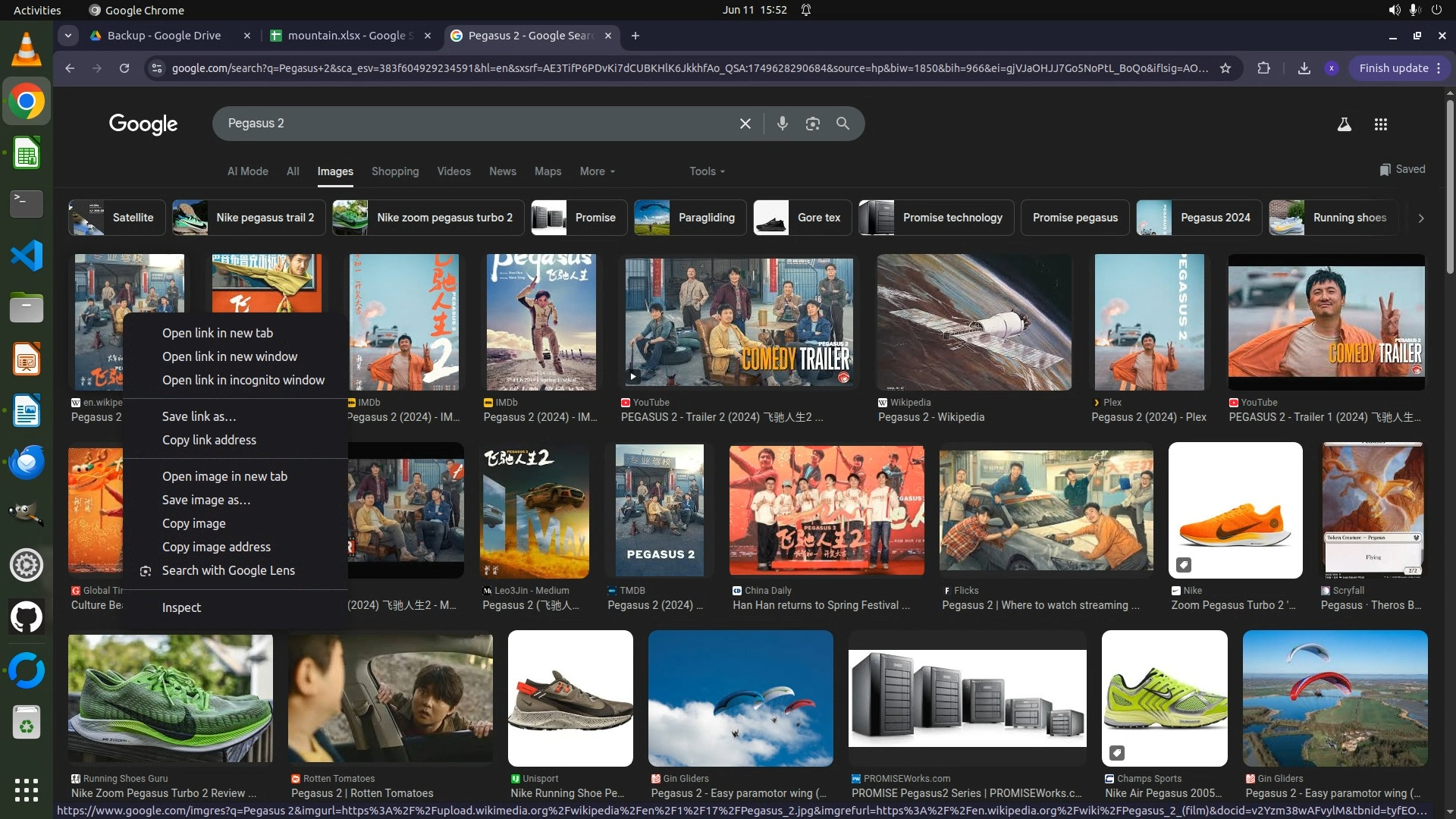Viewport: 1456px width, 819px height.
Task: Click the voice search microphone icon
Action: tap(782, 124)
